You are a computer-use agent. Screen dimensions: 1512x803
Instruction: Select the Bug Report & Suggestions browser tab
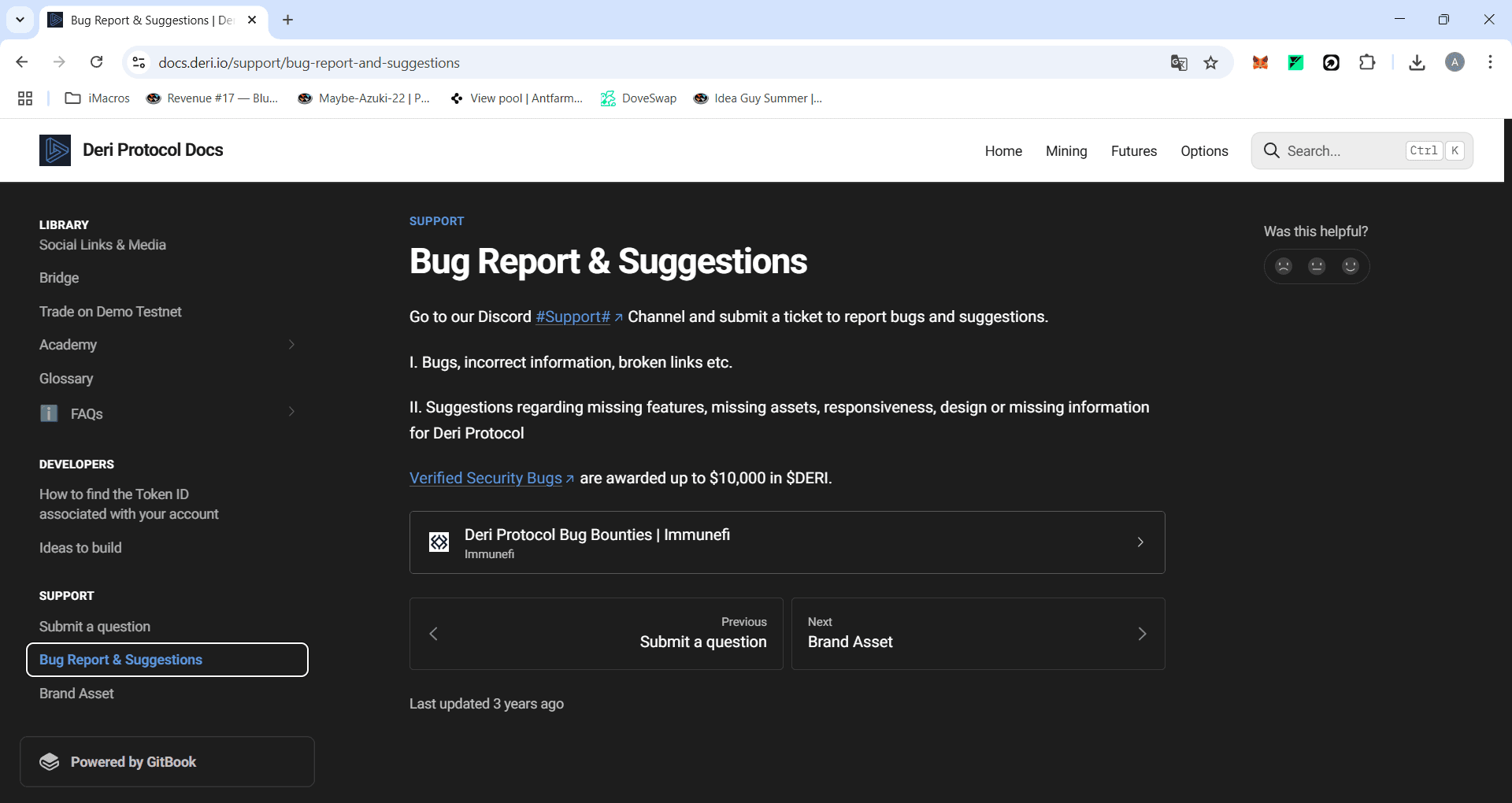coord(154,20)
